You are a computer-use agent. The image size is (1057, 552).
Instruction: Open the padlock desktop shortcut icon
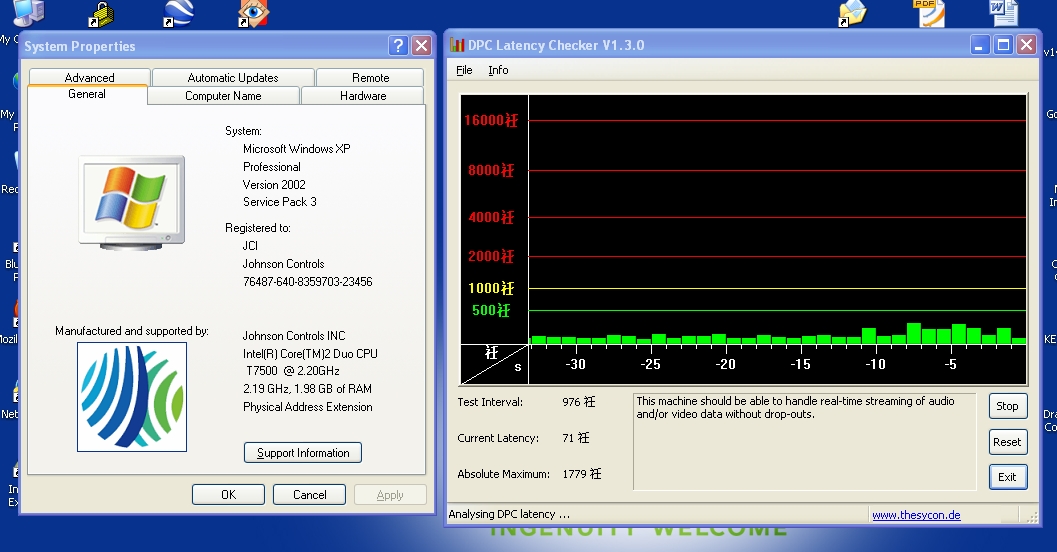pyautogui.click(x=100, y=13)
